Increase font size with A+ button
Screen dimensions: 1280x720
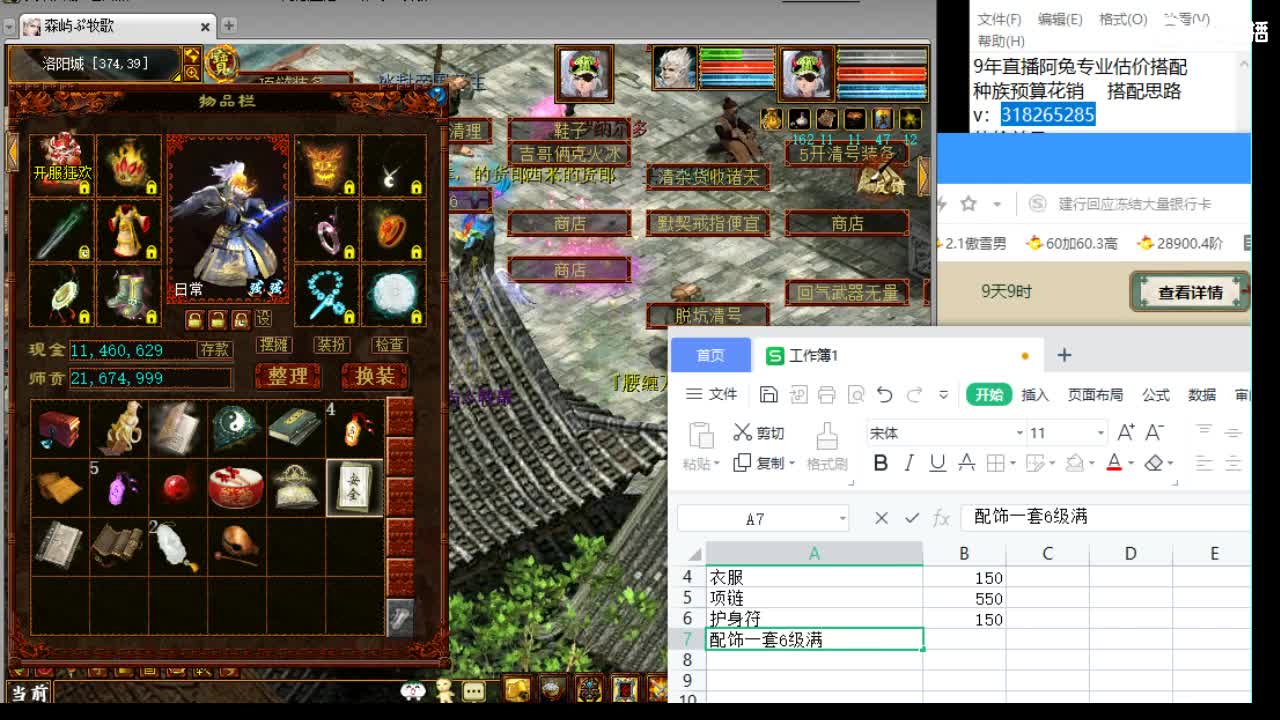(x=1126, y=432)
